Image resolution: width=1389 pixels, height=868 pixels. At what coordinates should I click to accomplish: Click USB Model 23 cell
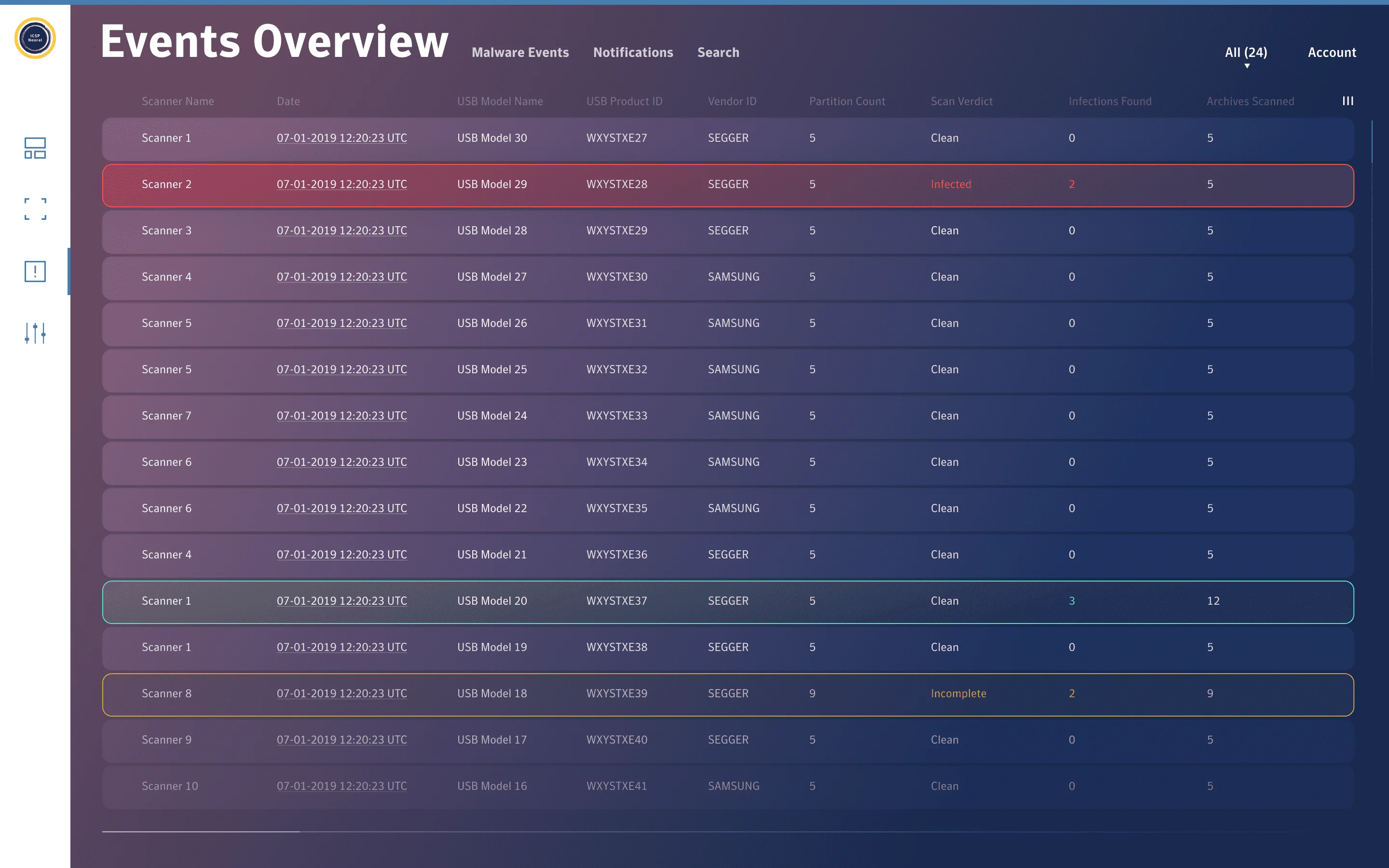click(492, 462)
